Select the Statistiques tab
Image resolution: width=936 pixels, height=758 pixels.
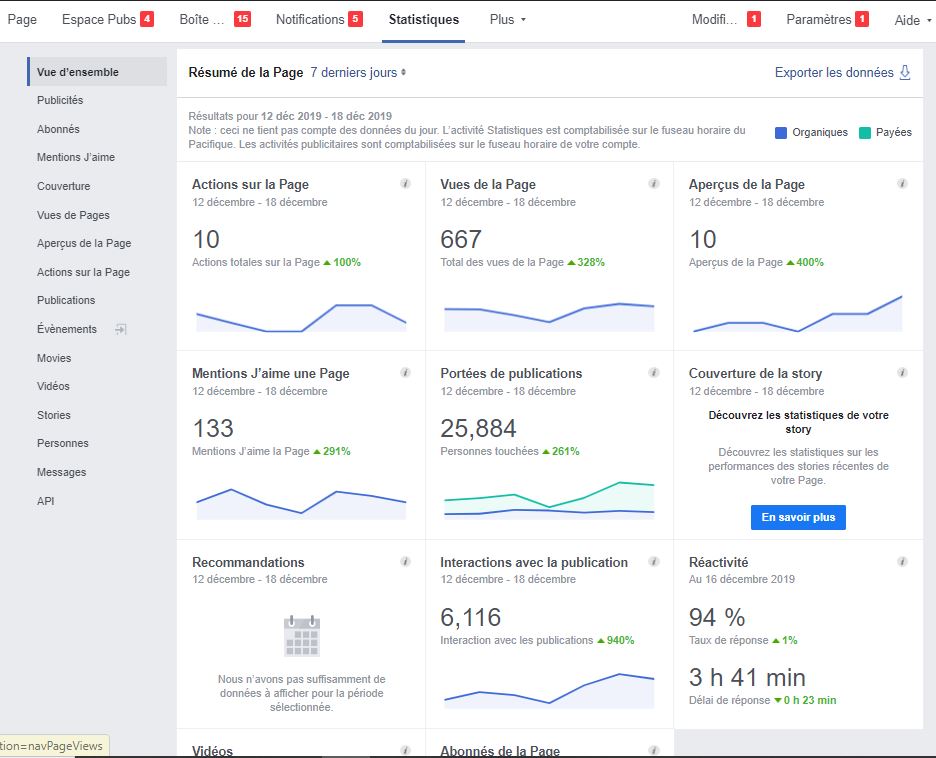pyautogui.click(x=424, y=19)
